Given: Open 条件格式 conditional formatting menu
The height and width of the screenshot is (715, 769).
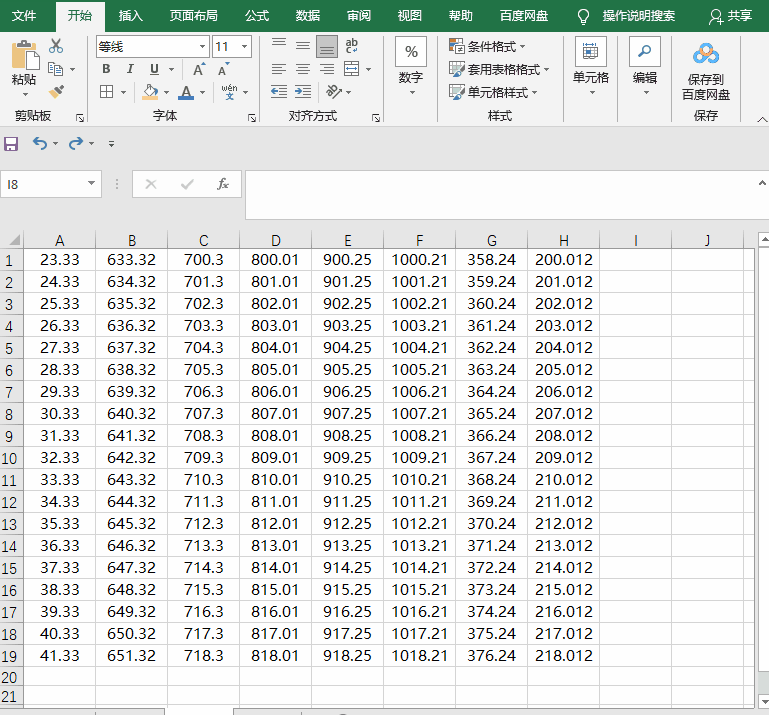Looking at the screenshot, I should coord(487,47).
